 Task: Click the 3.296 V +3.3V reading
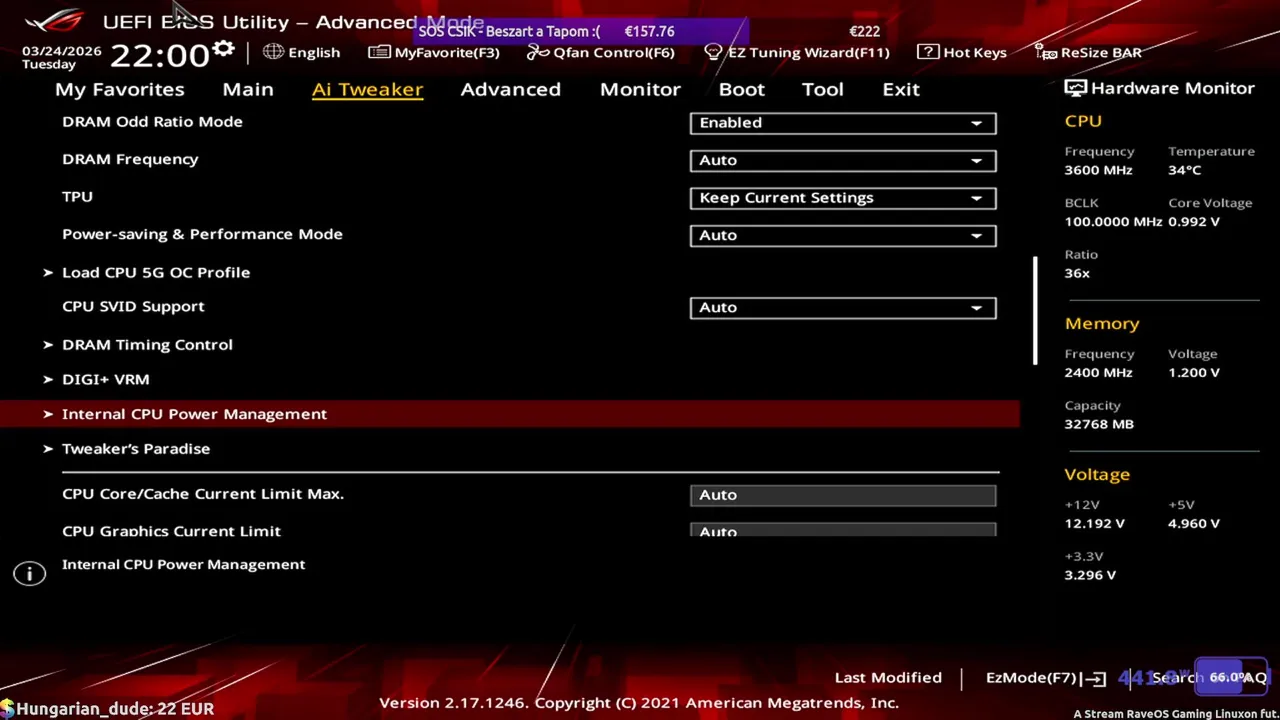[1090, 575]
